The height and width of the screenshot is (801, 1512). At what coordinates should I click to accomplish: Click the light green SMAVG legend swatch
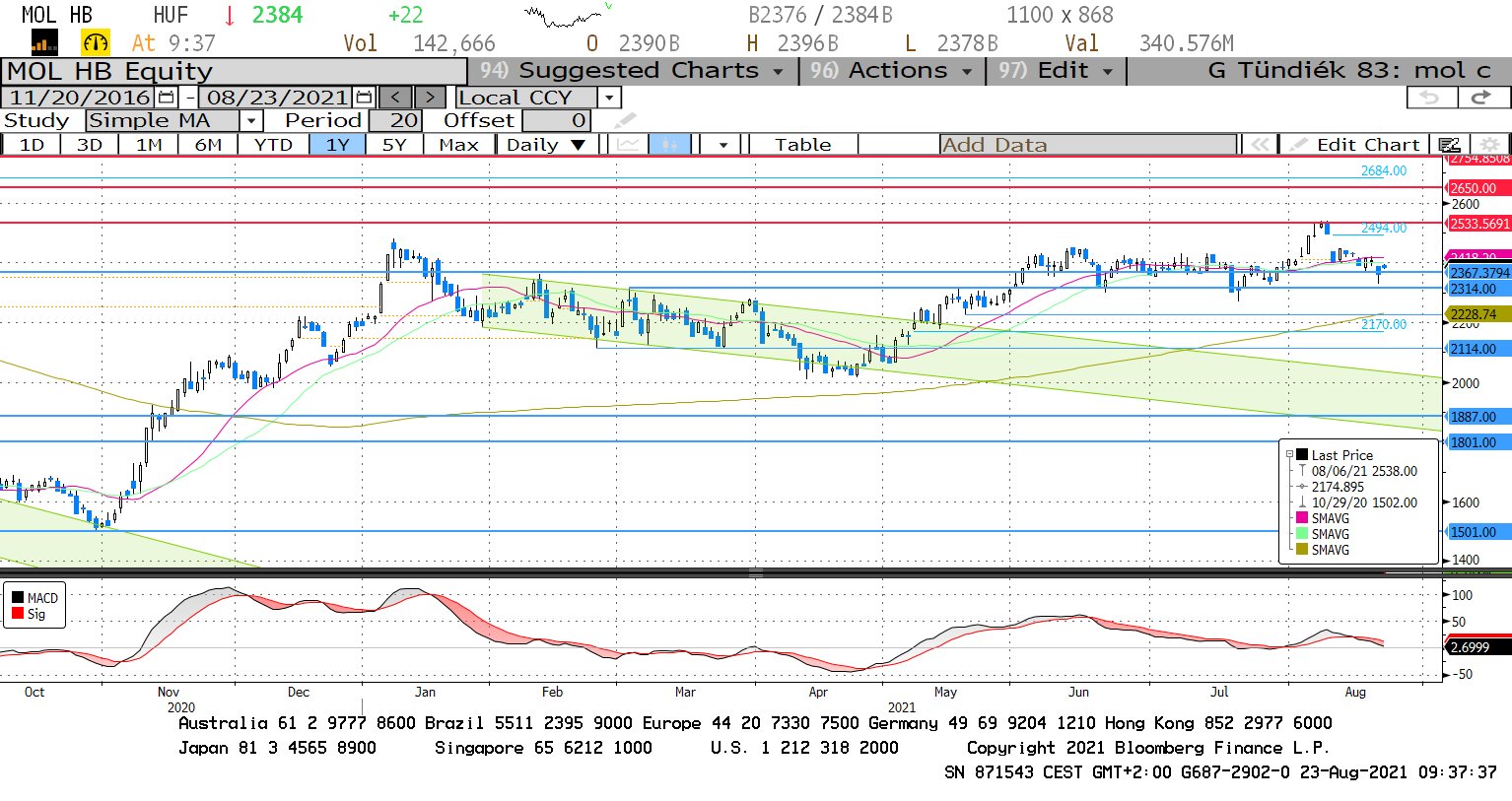click(1302, 534)
